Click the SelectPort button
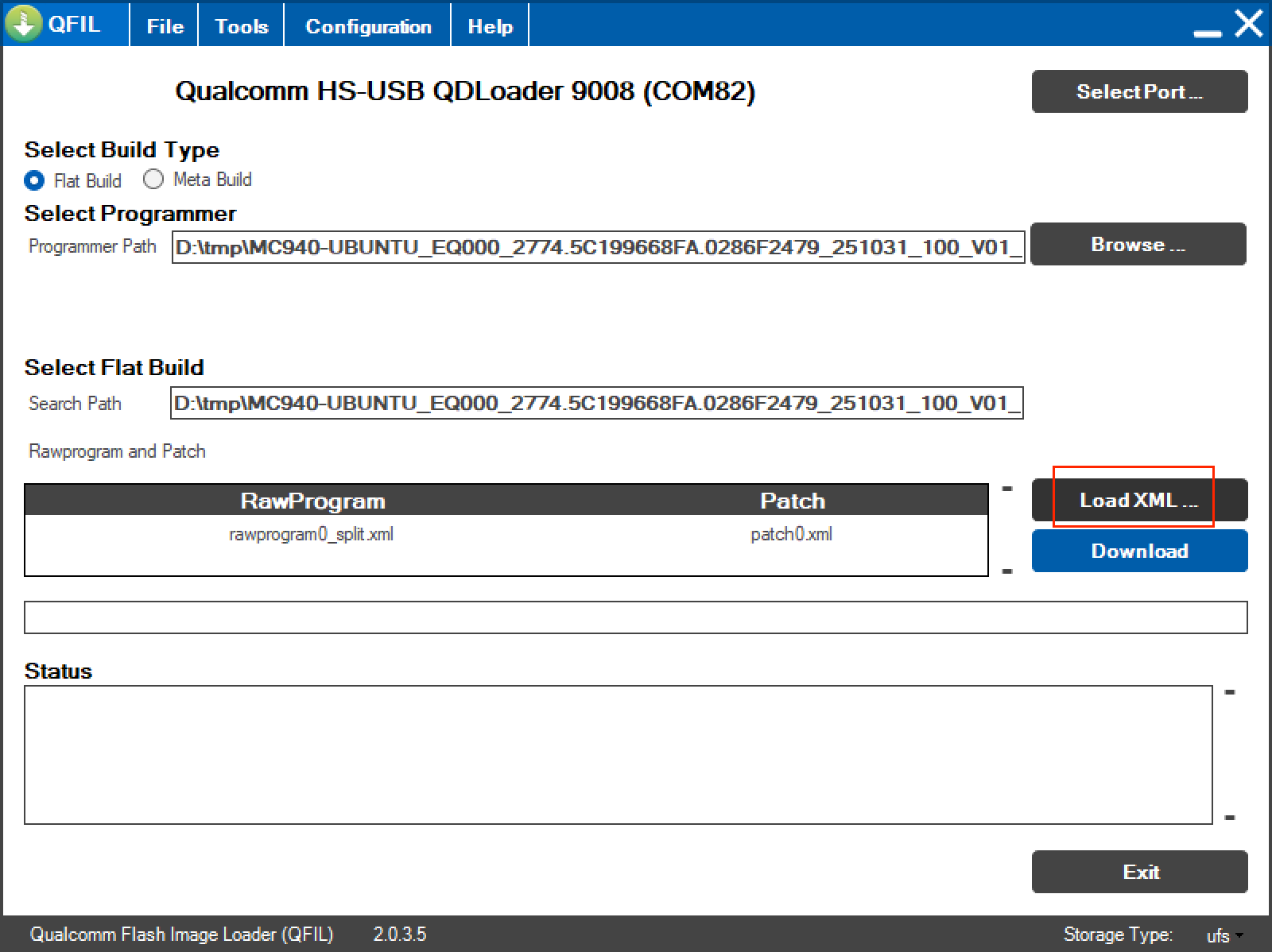Viewport: 1272px width, 952px height. (x=1139, y=91)
